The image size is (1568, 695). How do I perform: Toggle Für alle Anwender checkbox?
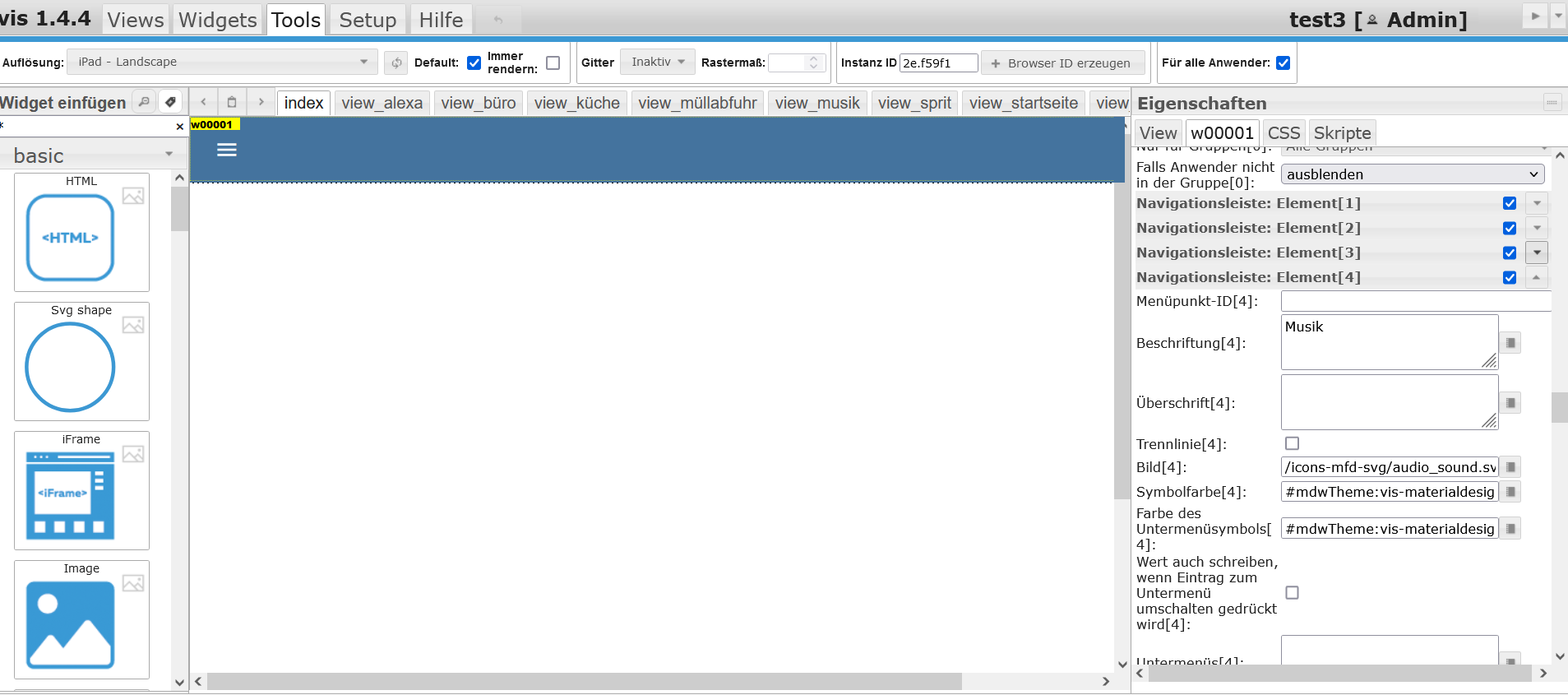click(1283, 63)
